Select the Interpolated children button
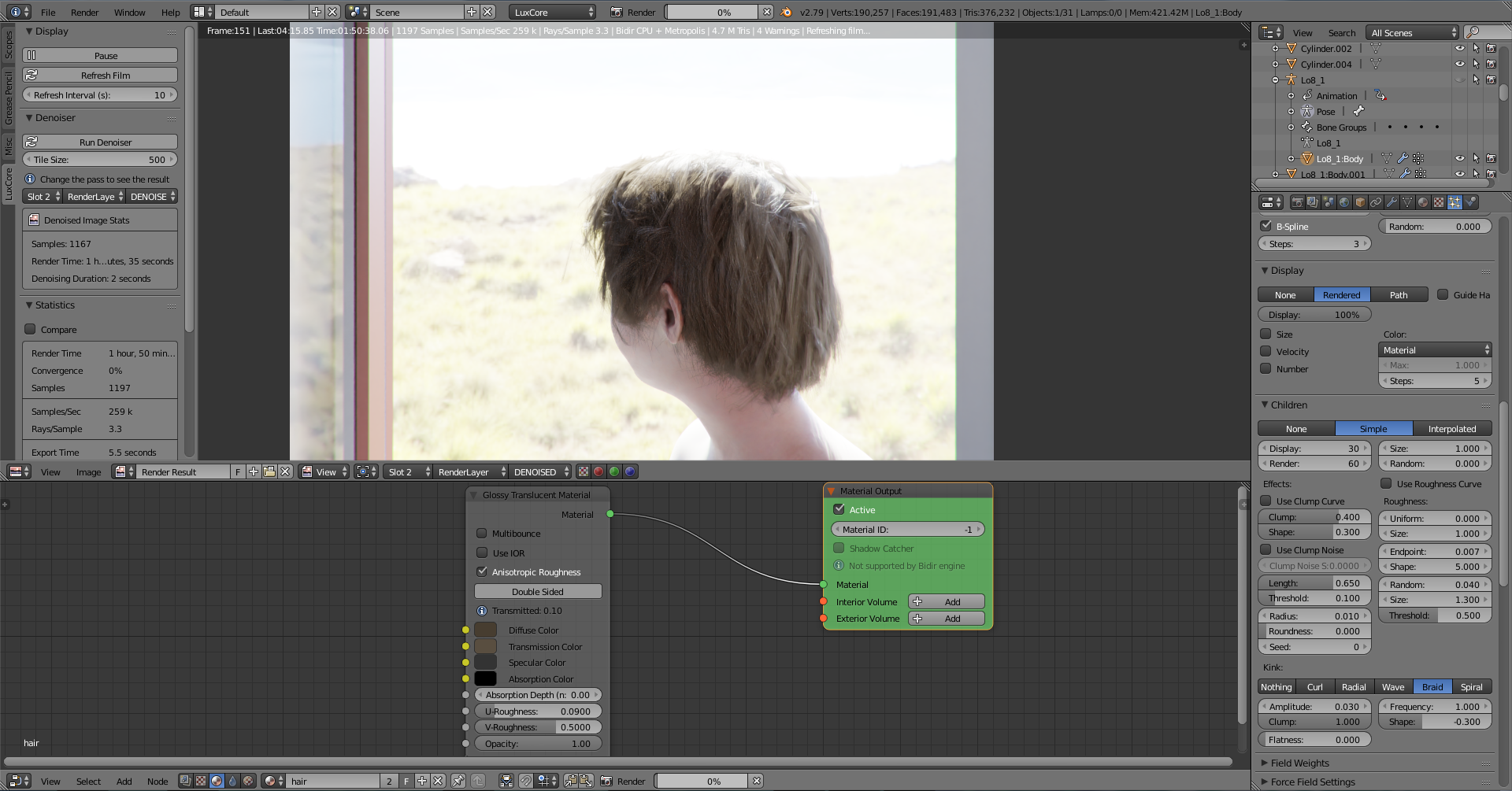Screen dimensions: 1512x791 (1452, 429)
